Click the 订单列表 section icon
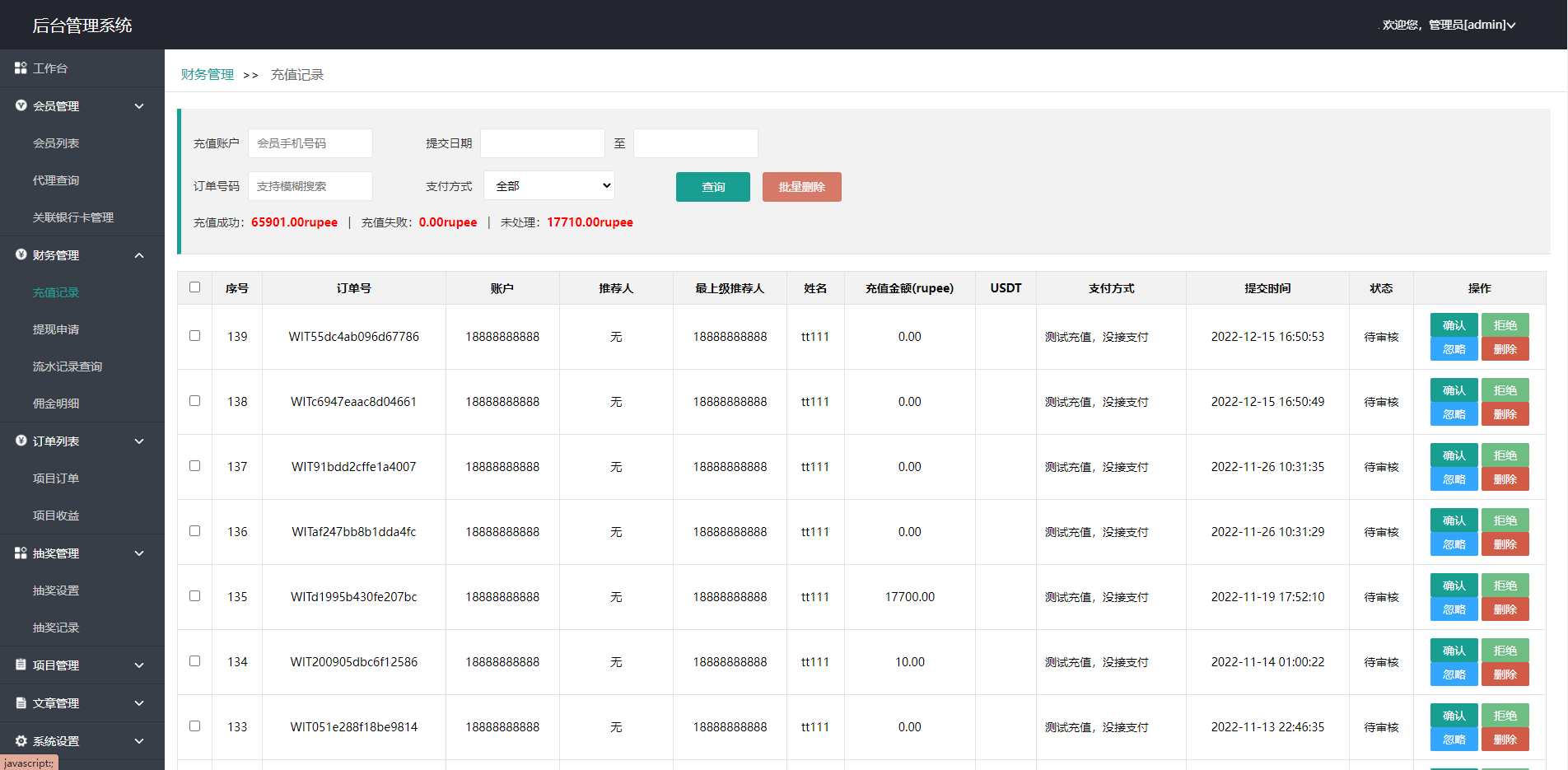1568x770 pixels. pos(21,441)
